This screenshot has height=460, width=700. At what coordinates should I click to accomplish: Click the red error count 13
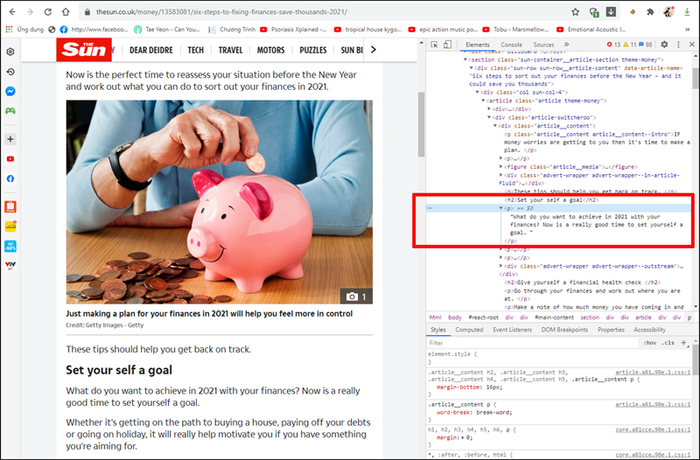click(x=614, y=45)
